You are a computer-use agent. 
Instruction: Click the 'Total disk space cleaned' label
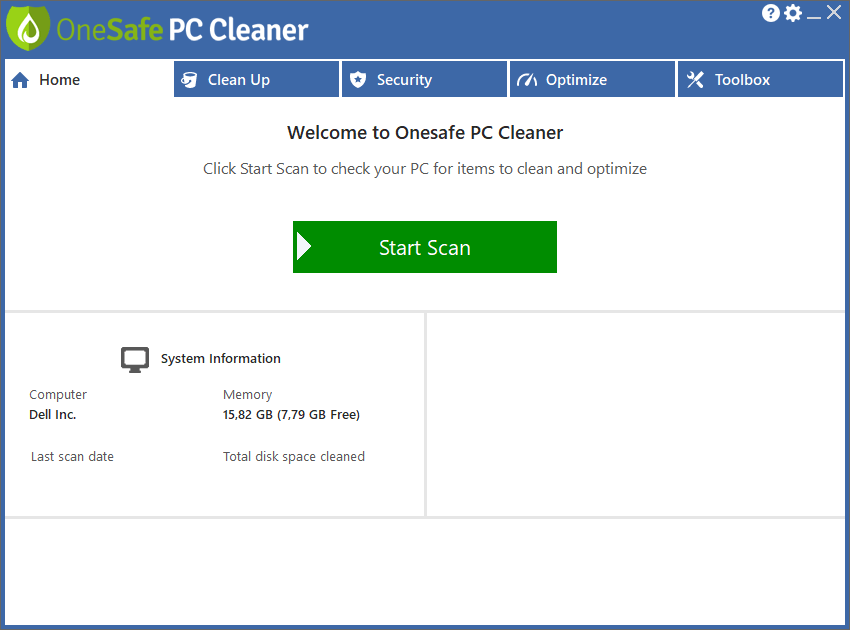click(294, 457)
